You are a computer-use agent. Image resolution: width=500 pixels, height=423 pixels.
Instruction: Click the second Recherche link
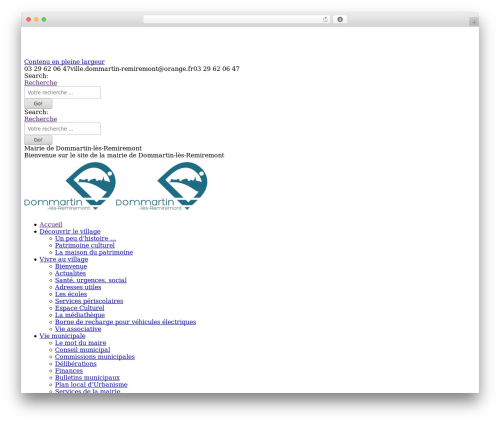pos(41,119)
